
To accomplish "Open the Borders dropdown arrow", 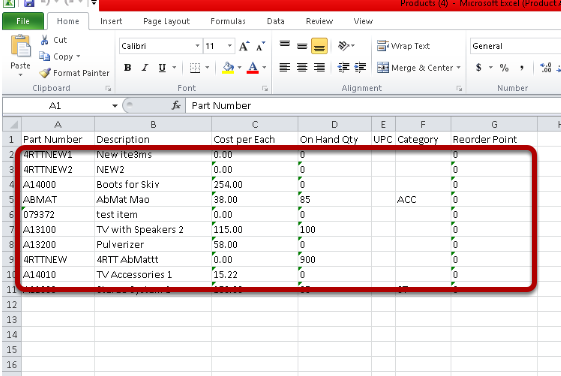I will tap(207, 68).
